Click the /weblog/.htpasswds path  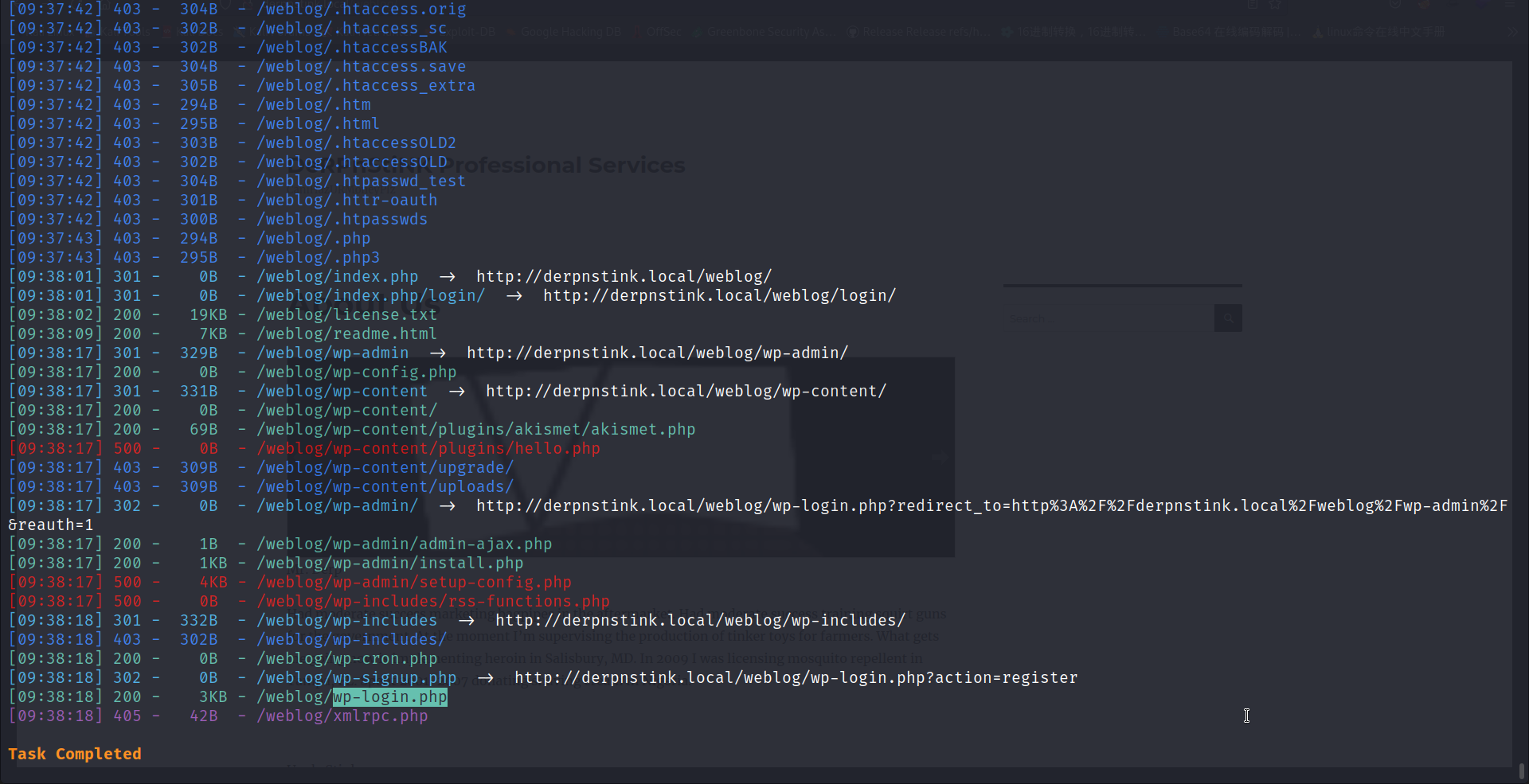[x=342, y=220]
